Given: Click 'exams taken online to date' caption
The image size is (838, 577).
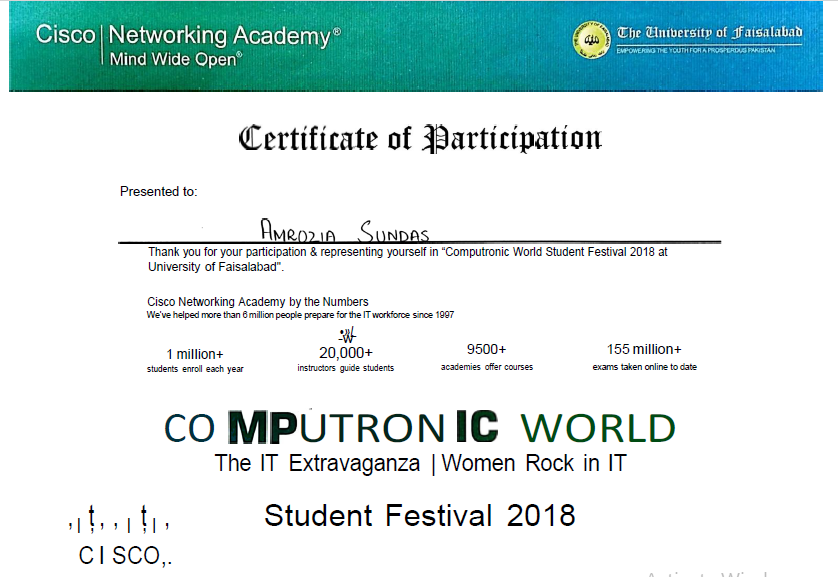Looking at the screenshot, I should pyautogui.click(x=645, y=367).
